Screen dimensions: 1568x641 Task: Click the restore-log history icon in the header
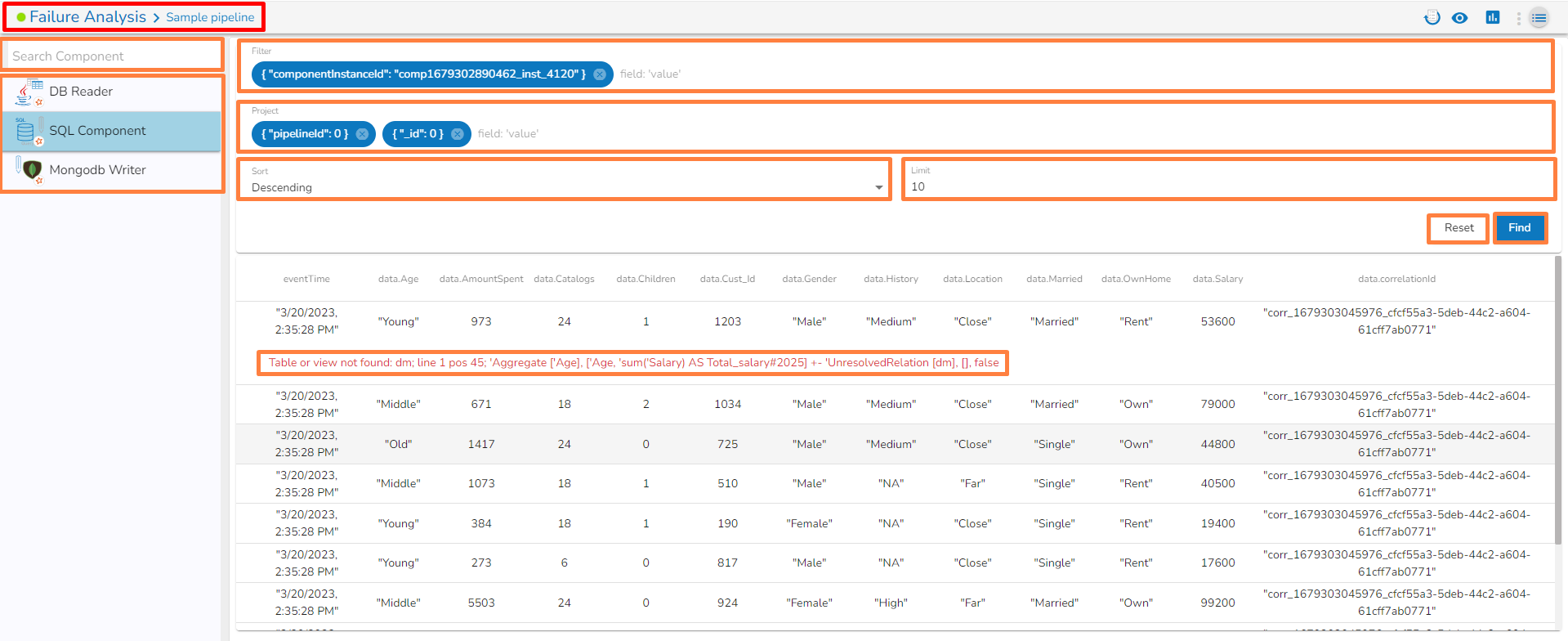click(1432, 17)
